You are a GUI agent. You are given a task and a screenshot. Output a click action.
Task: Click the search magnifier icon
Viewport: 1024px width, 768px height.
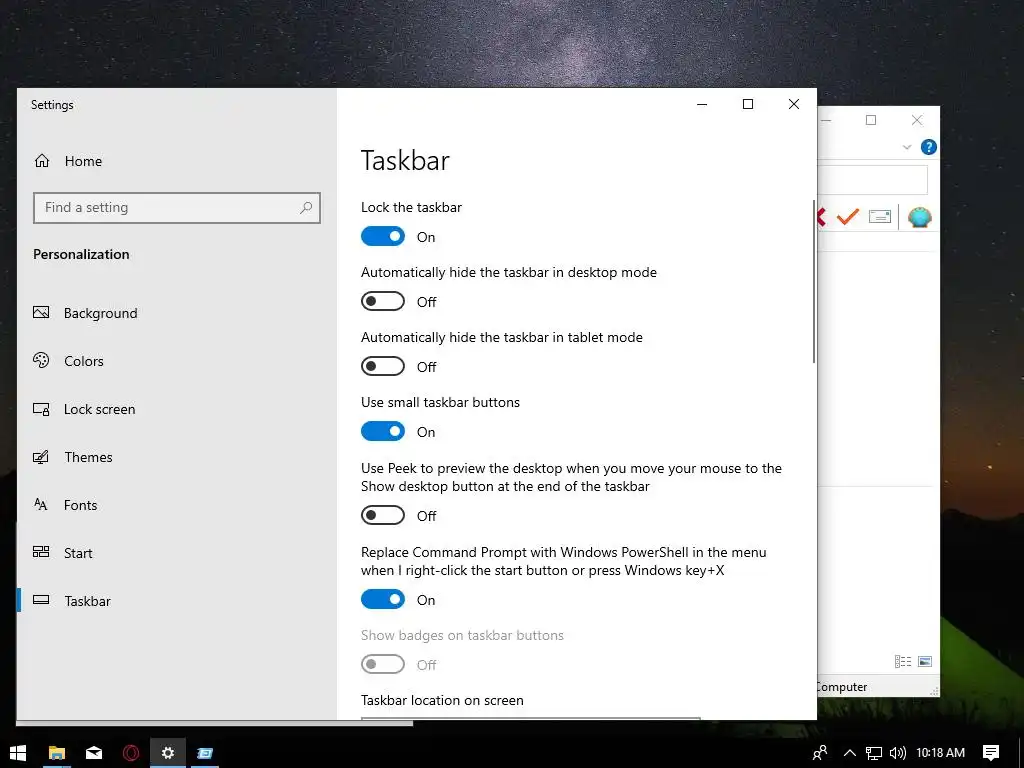pos(306,208)
